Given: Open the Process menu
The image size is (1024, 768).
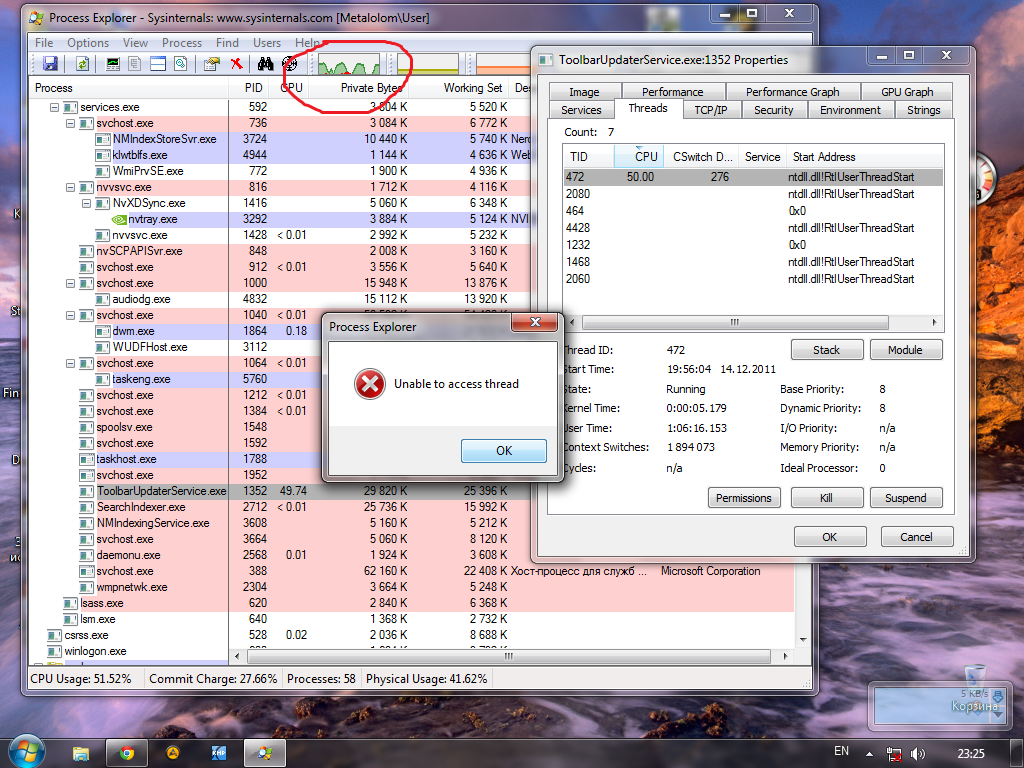Looking at the screenshot, I should tap(182, 42).
